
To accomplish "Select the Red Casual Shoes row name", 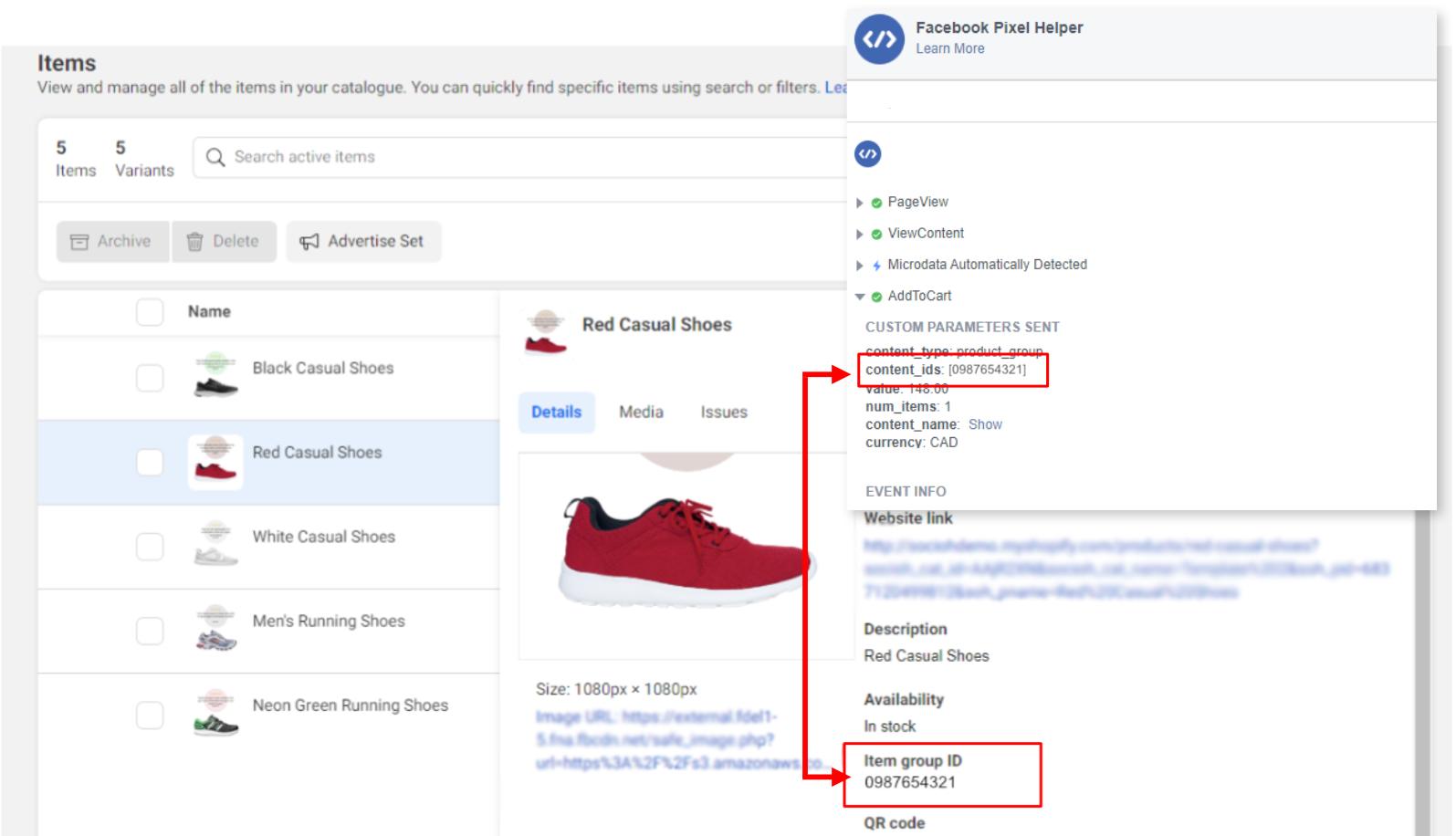I will tap(317, 453).
